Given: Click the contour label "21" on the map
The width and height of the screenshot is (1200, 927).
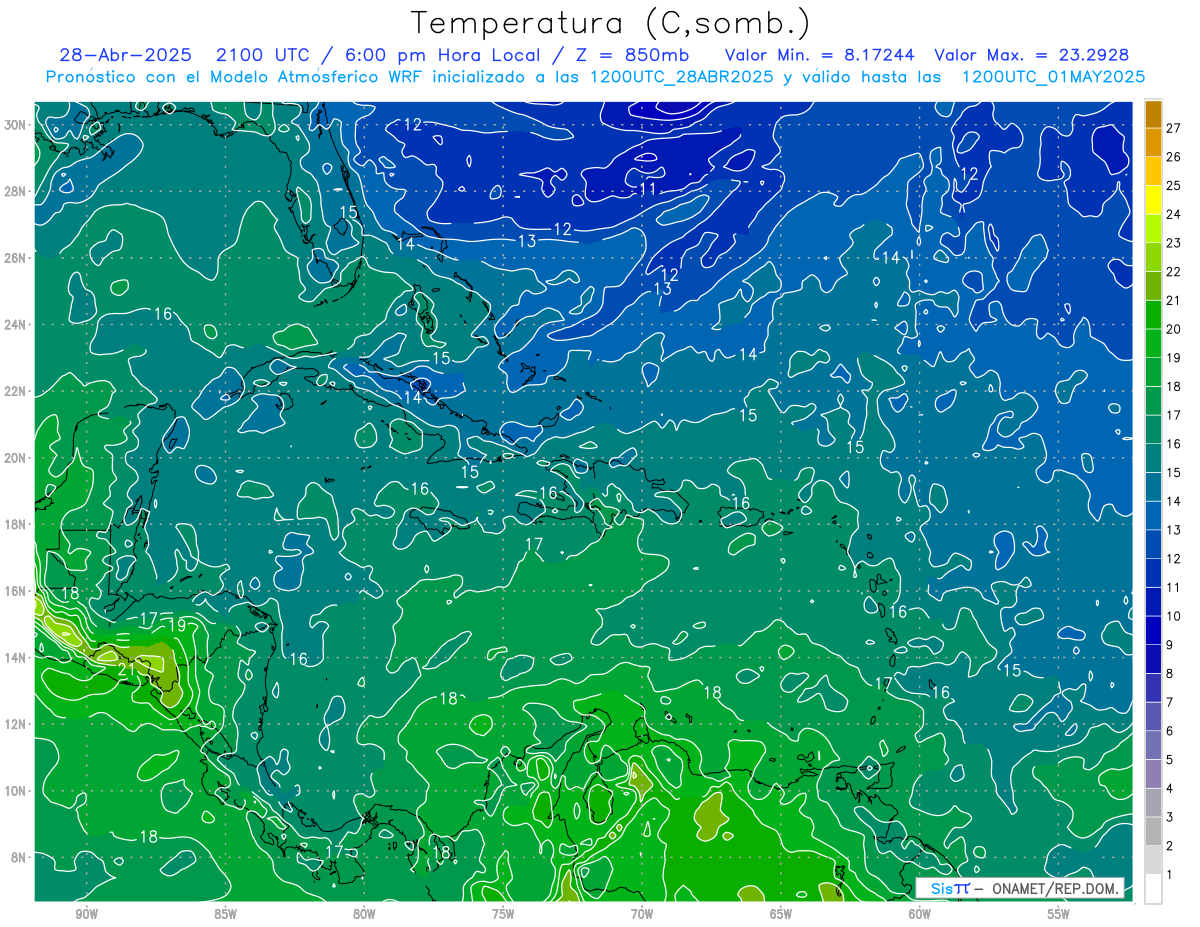Looking at the screenshot, I should [128, 669].
